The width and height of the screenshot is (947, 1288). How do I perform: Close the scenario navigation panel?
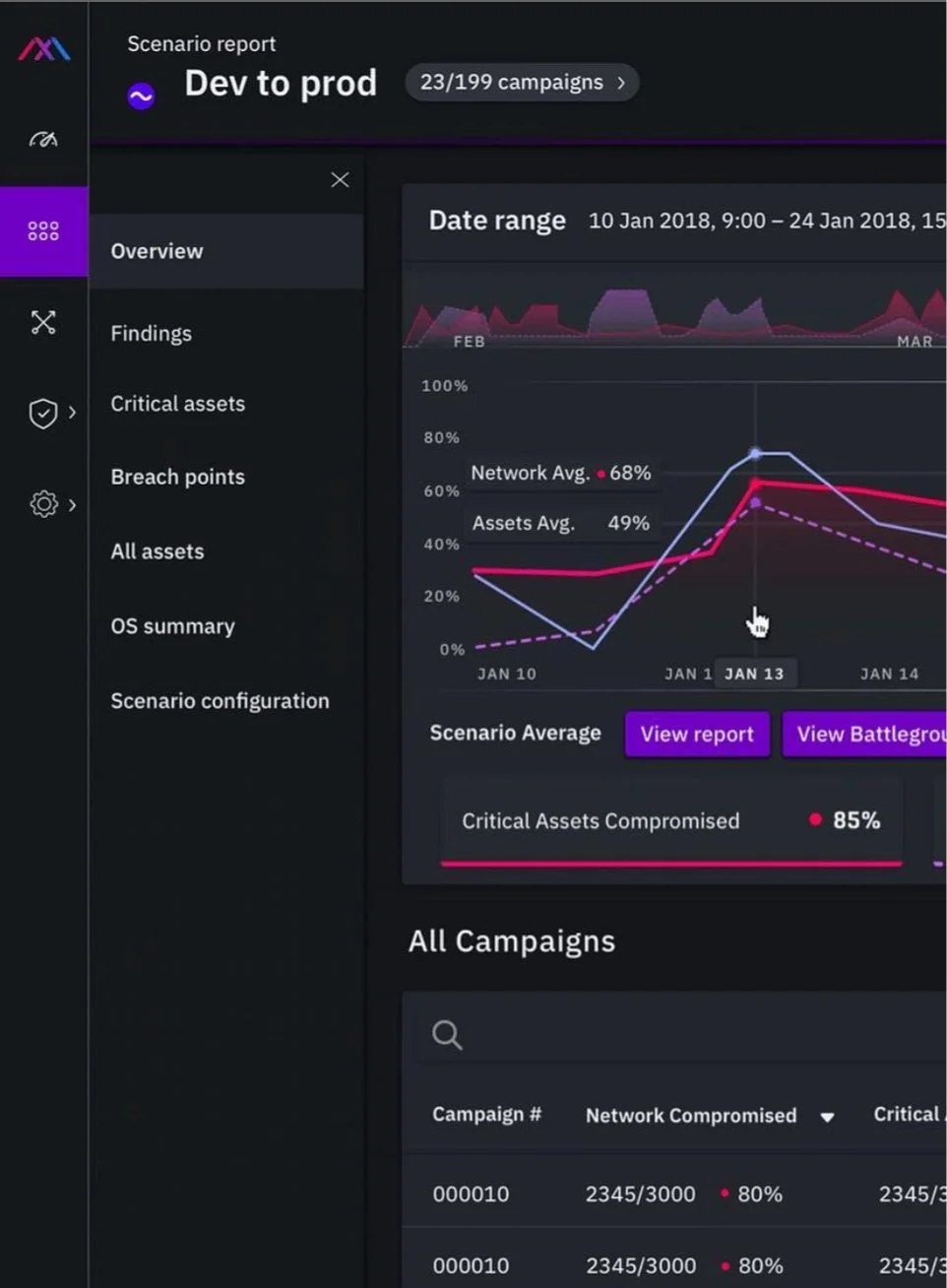pyautogui.click(x=340, y=179)
